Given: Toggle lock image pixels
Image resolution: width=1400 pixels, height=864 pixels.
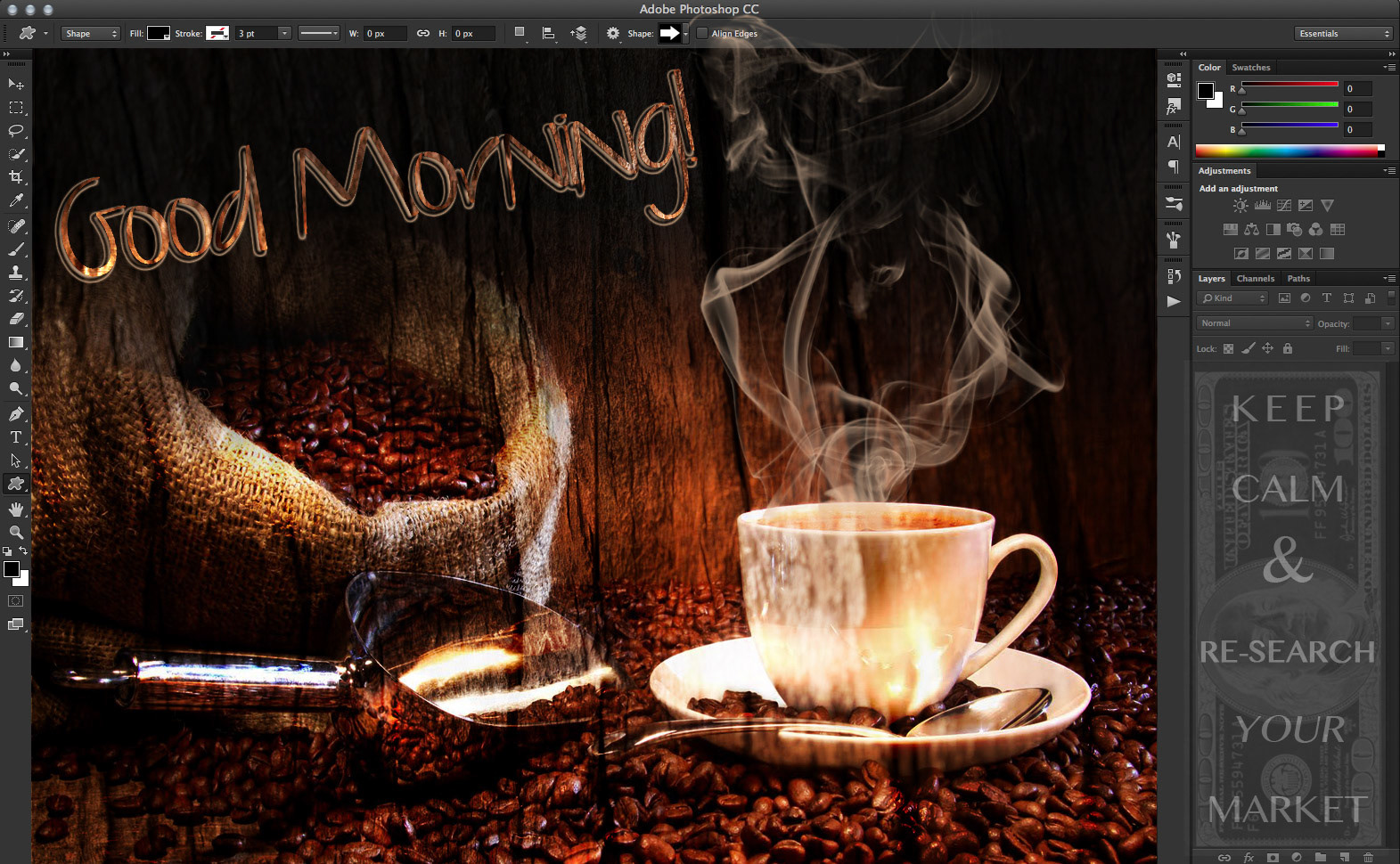Looking at the screenshot, I should pos(1249,349).
